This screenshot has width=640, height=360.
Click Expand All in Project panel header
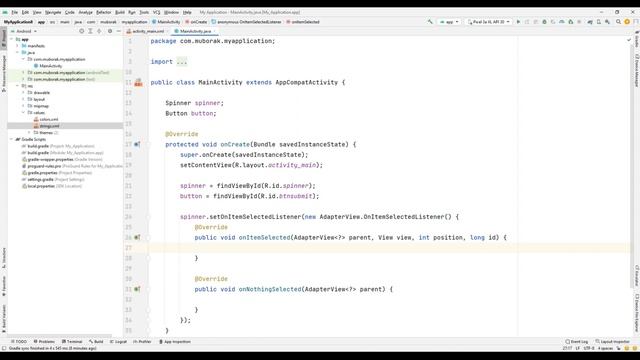[90, 31]
